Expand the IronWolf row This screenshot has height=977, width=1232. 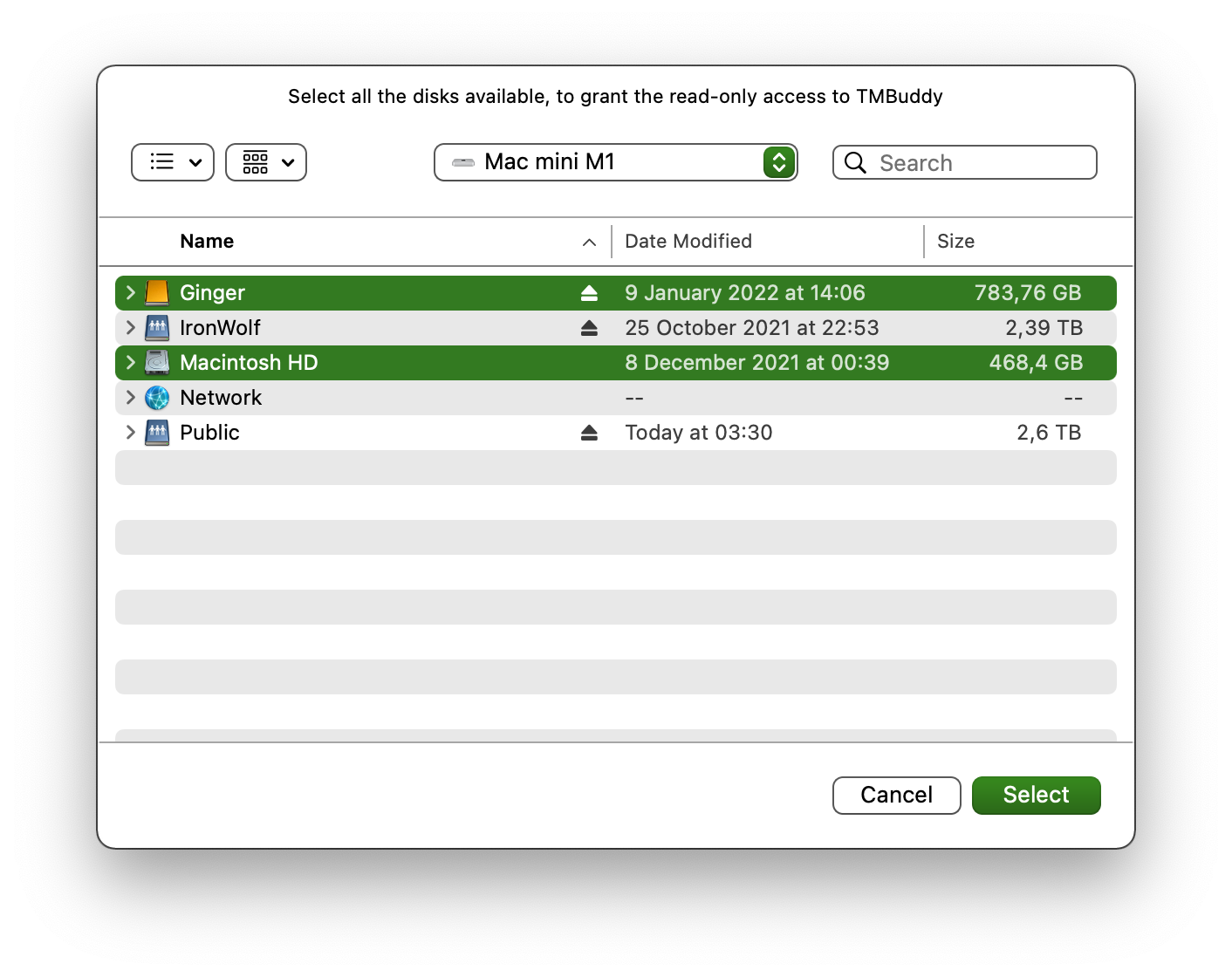coord(130,328)
